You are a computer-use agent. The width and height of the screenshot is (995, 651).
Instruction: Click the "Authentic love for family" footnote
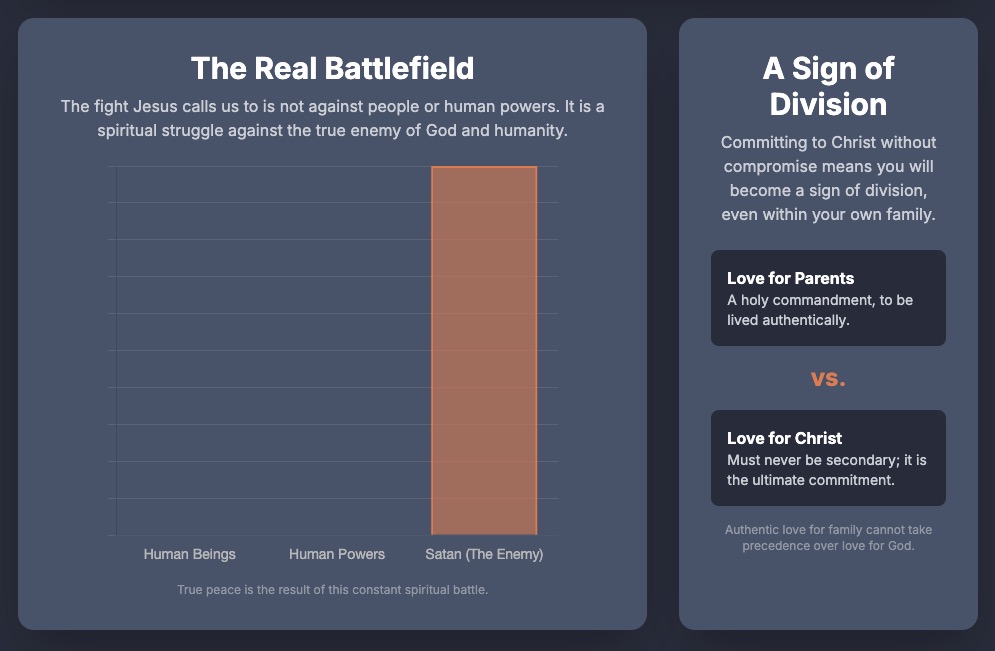click(828, 538)
